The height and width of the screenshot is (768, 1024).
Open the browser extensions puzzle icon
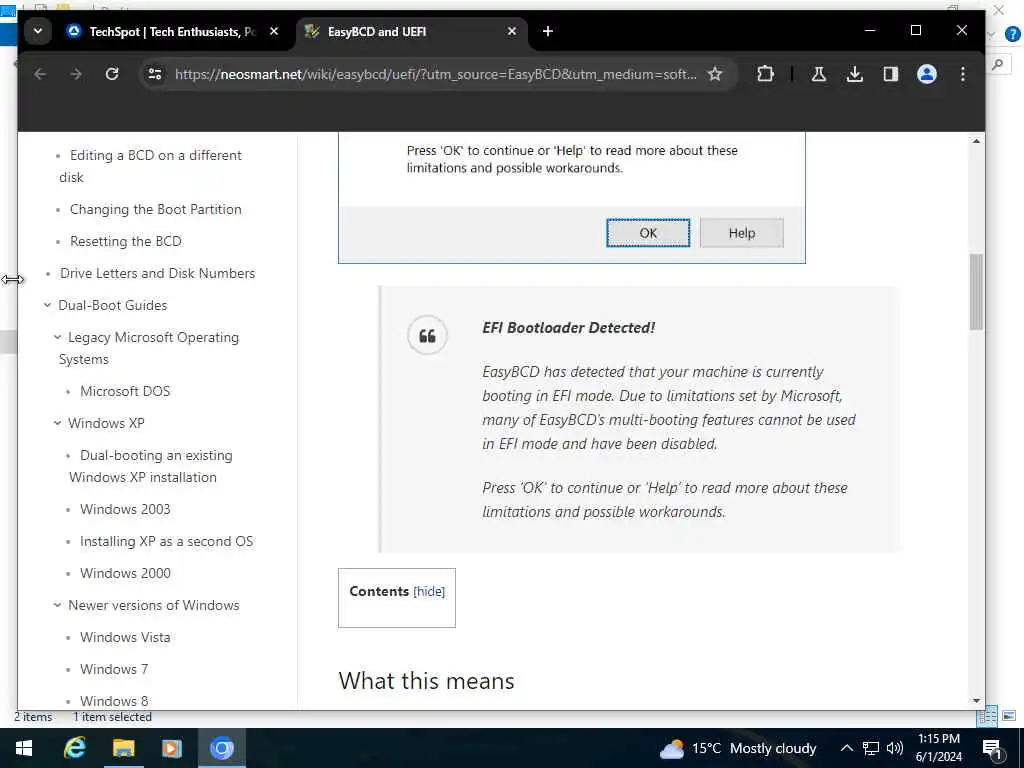tap(765, 74)
